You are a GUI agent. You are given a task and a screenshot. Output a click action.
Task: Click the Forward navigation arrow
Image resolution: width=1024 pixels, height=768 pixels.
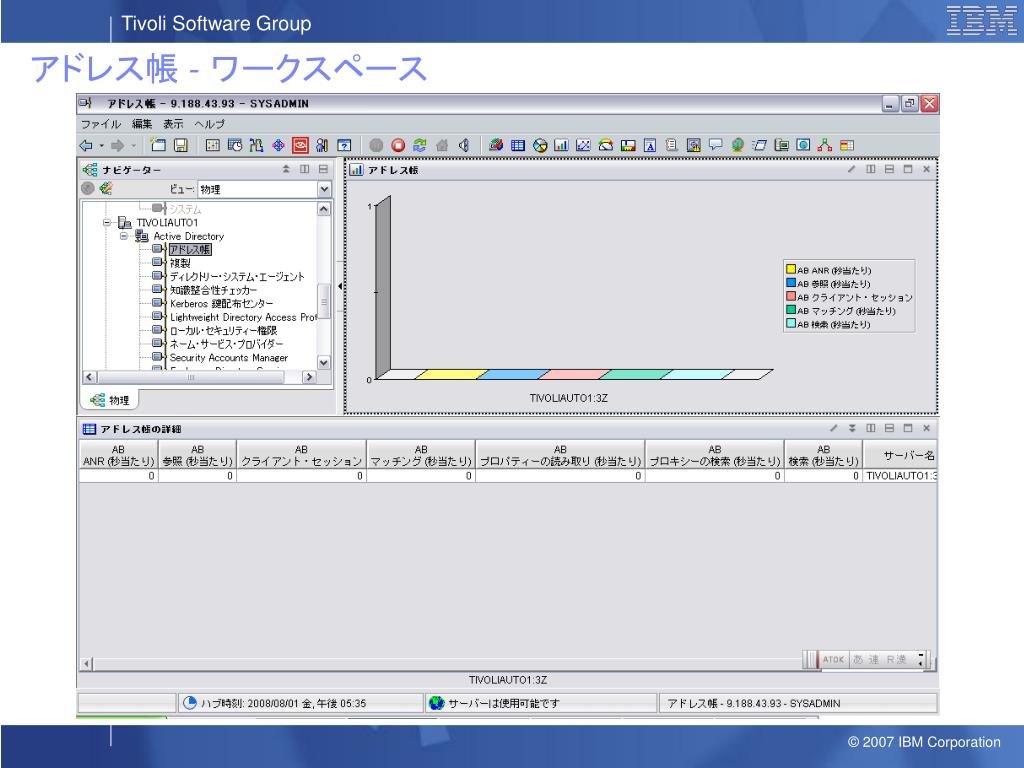pyautogui.click(x=118, y=146)
